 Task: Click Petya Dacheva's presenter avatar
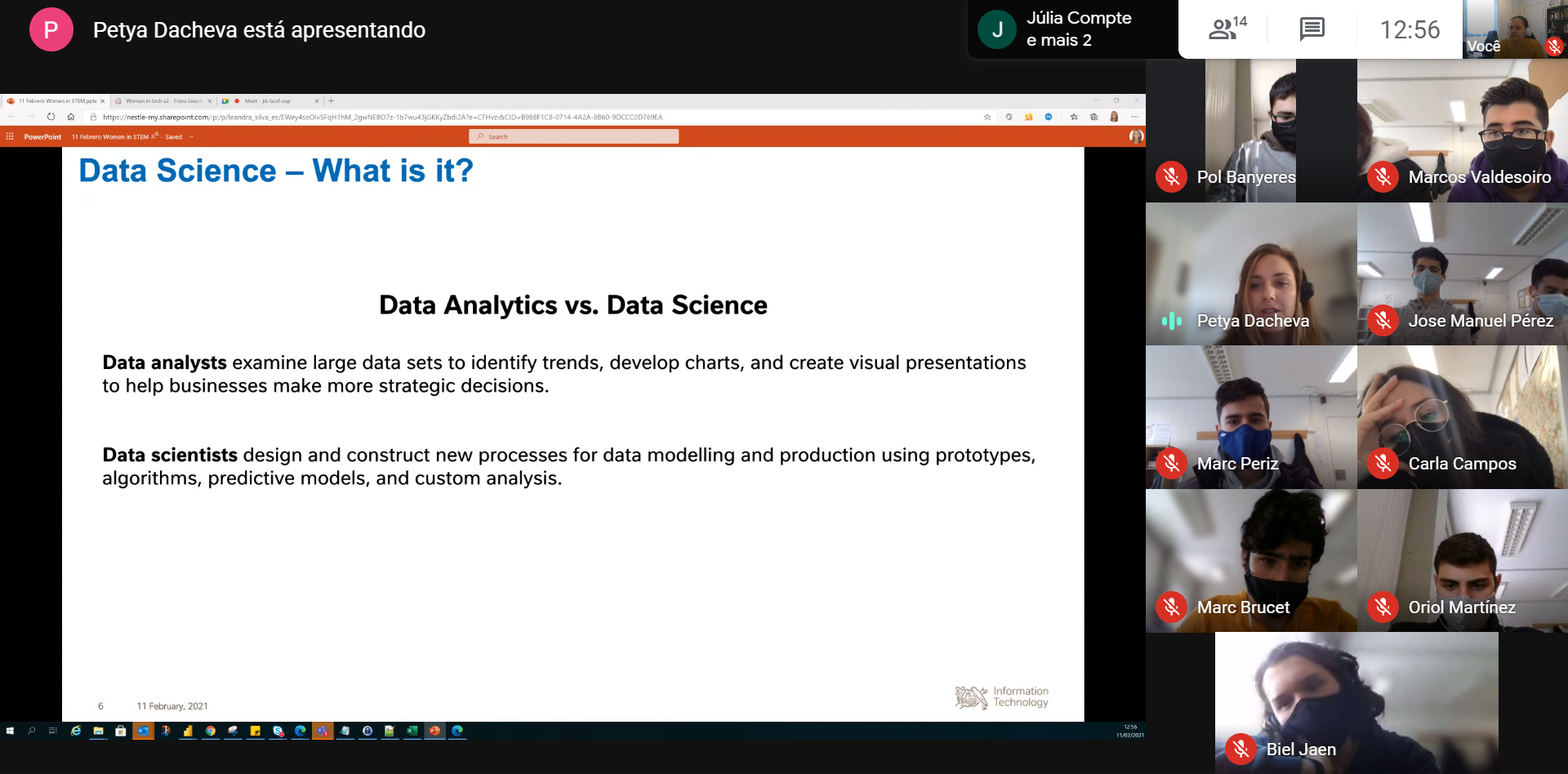point(51,30)
